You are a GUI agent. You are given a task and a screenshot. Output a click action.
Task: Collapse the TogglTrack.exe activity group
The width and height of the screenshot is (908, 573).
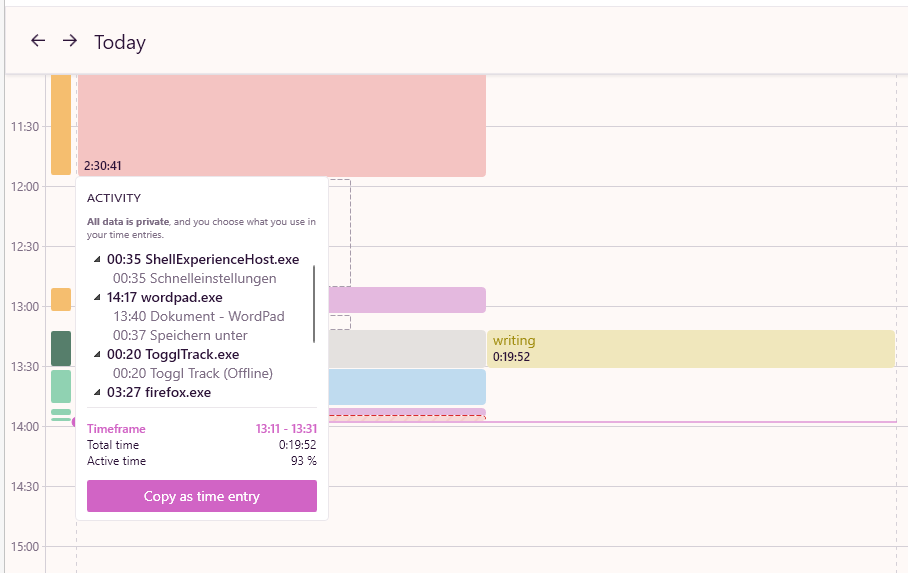coord(98,355)
